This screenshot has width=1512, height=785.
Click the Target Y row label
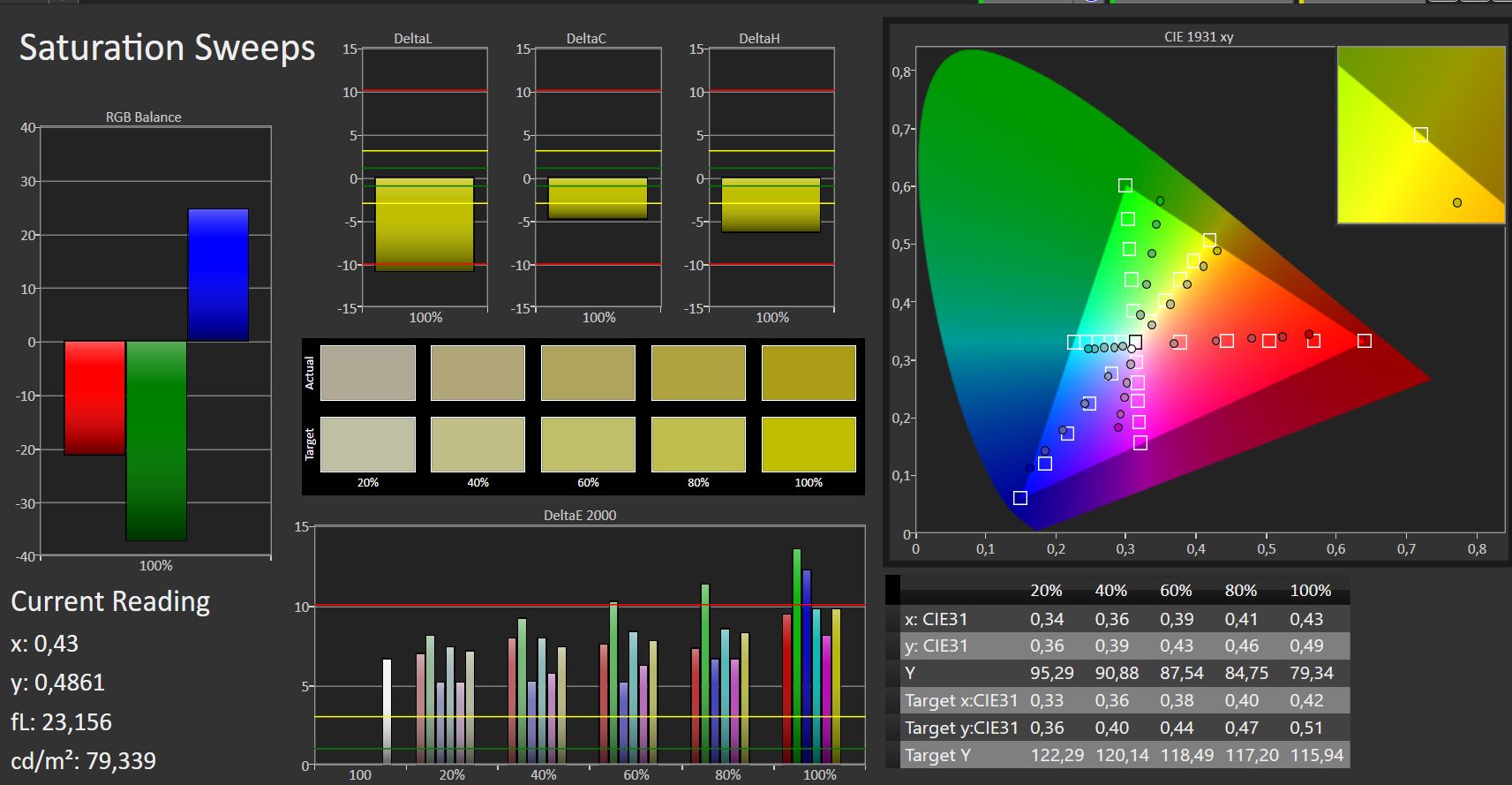[x=937, y=755]
